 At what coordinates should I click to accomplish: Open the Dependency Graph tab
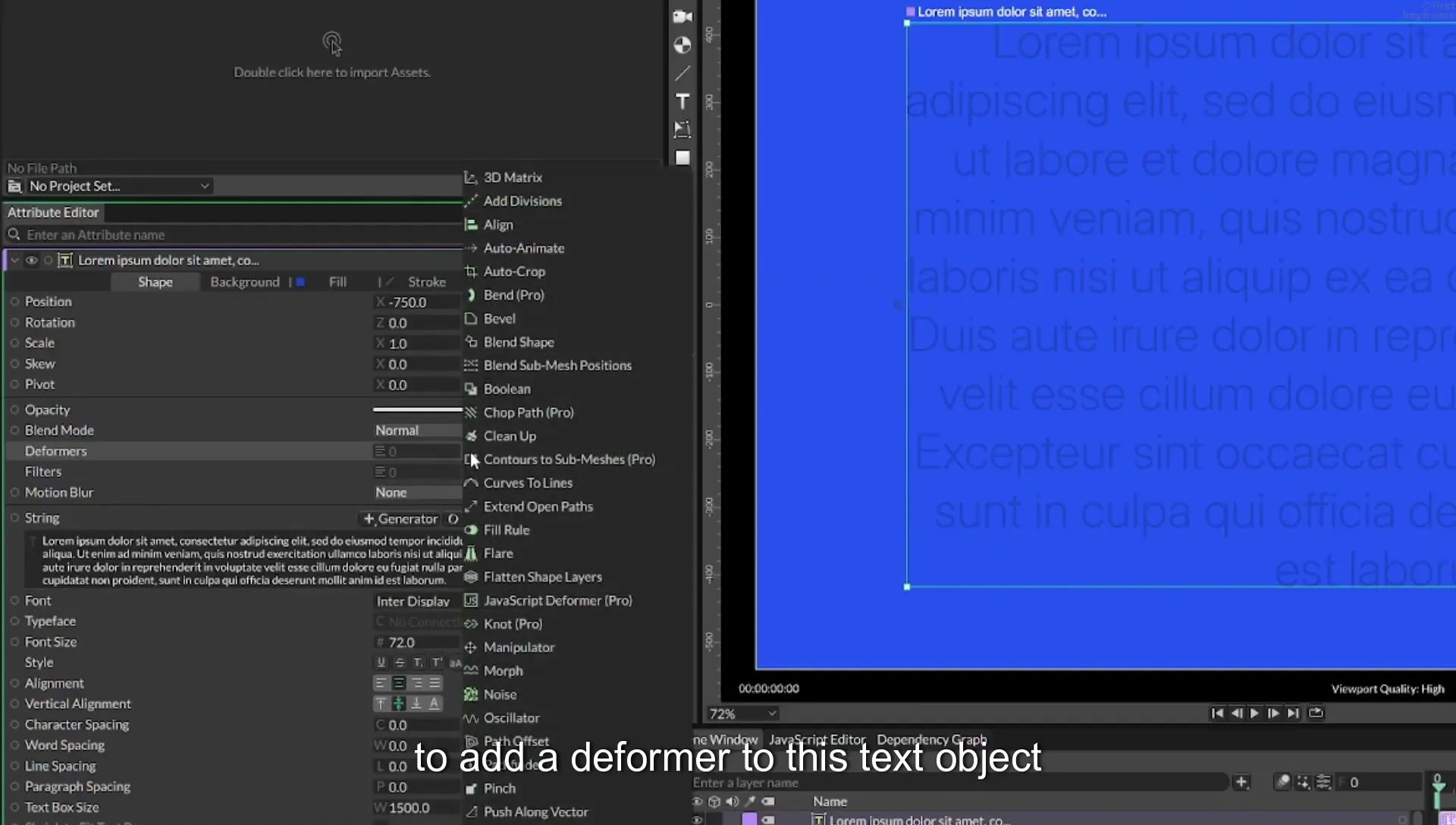point(932,739)
